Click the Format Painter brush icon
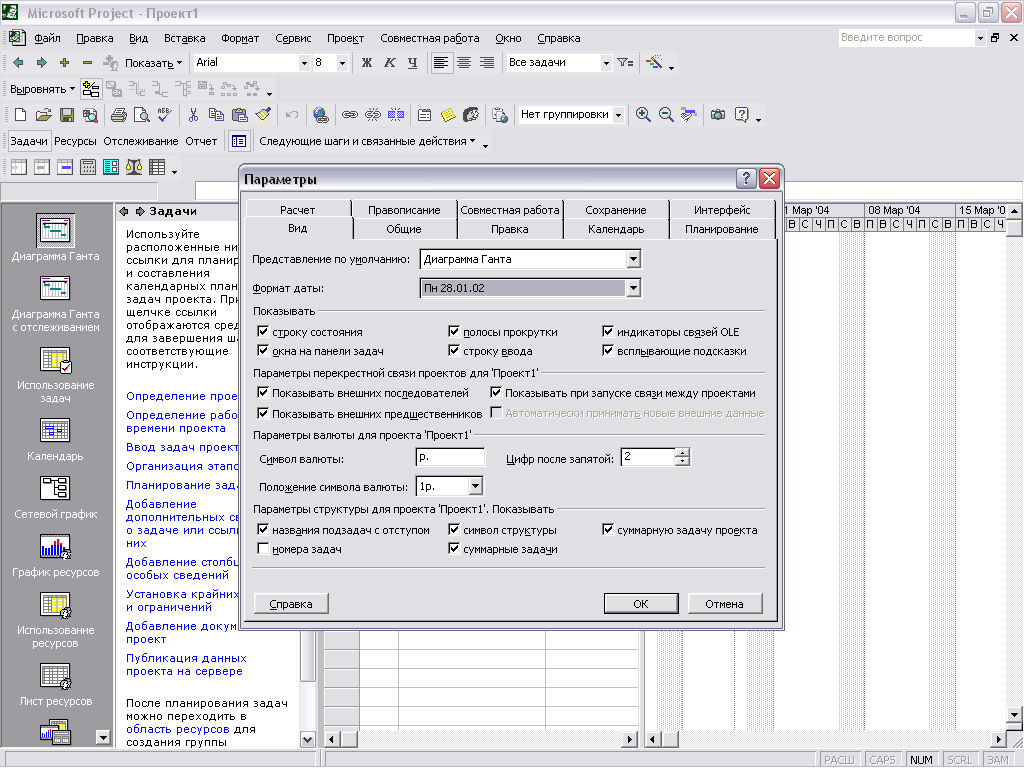The height and width of the screenshot is (768, 1024). [263, 115]
